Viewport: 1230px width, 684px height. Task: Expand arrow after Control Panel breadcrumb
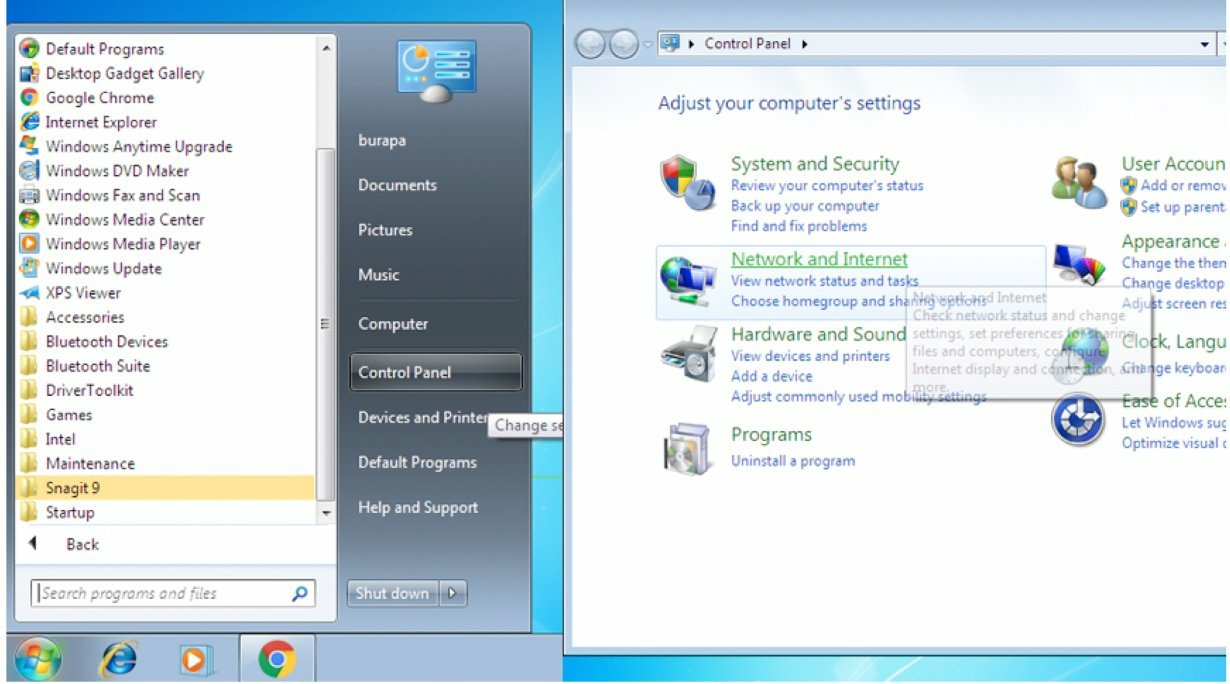point(804,44)
